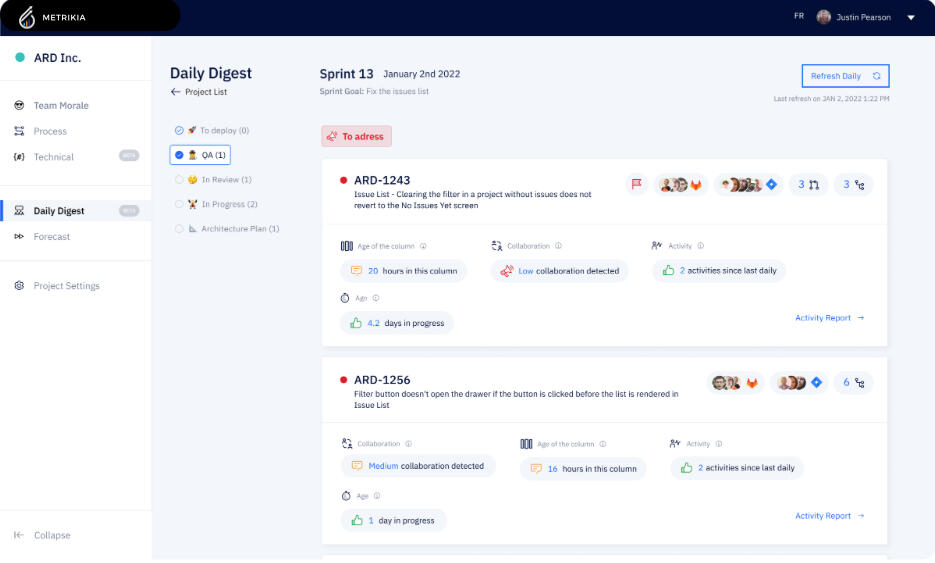Click the pull requests badge on ARD-1243

tap(807, 185)
